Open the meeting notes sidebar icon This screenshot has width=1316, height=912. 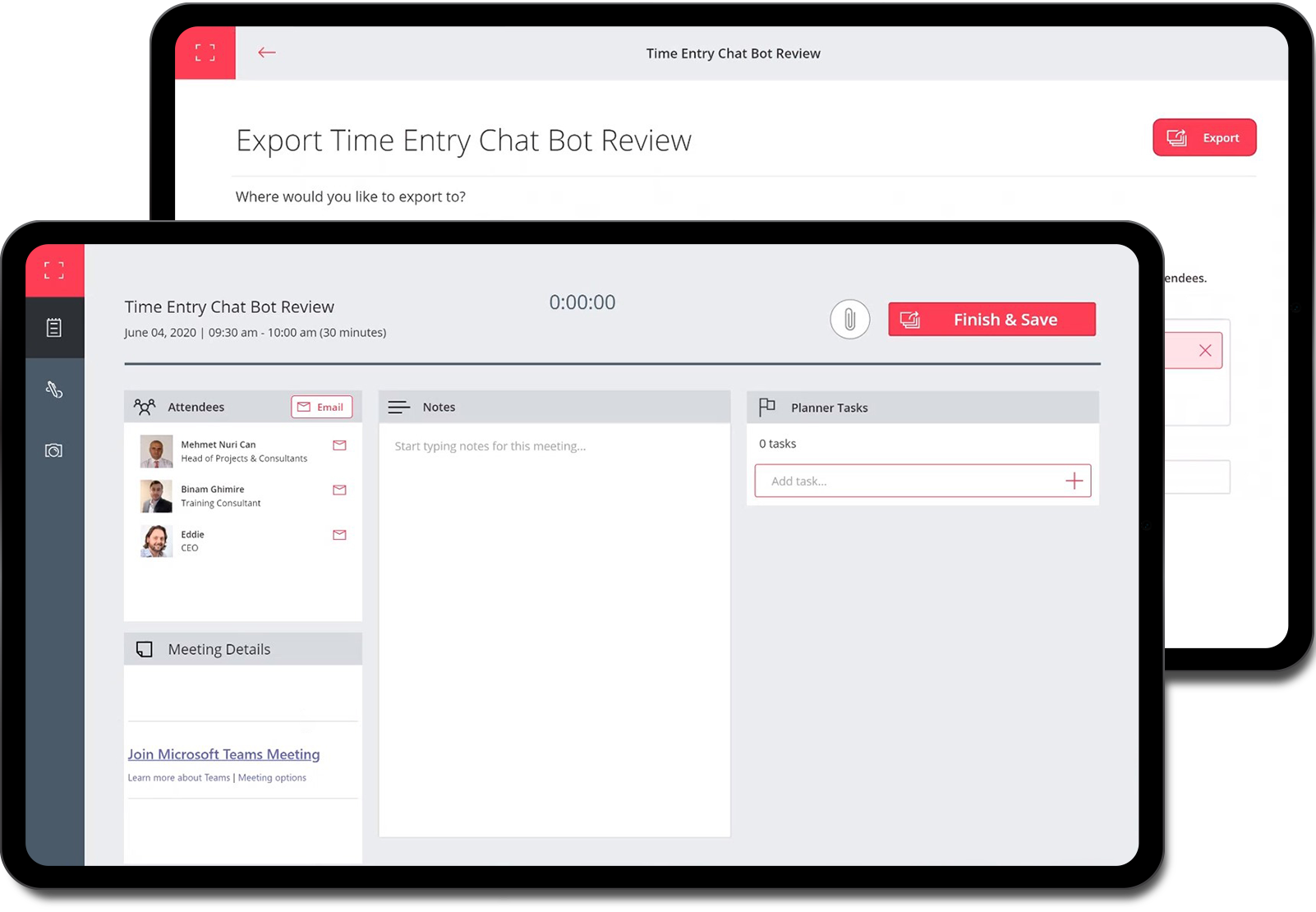54,328
